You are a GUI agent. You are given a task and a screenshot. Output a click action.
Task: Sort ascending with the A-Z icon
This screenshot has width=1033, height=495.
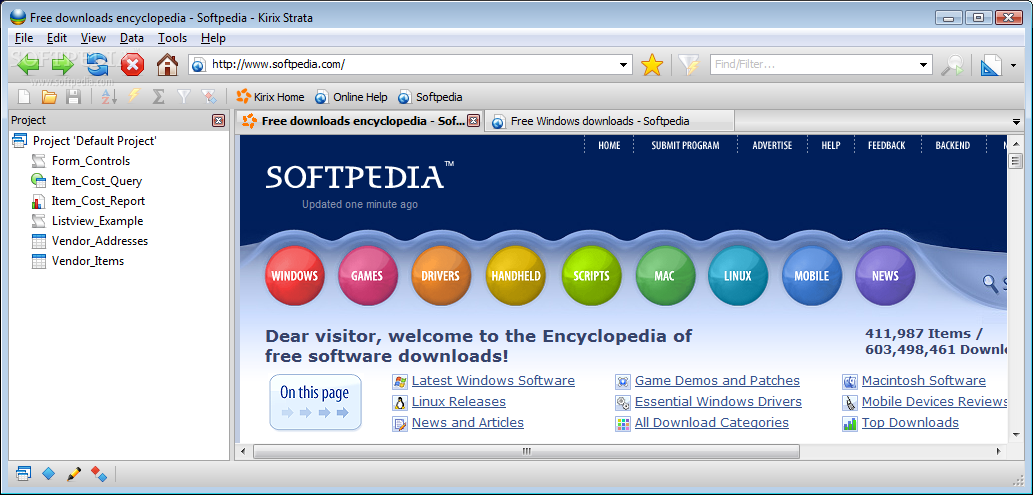point(109,97)
